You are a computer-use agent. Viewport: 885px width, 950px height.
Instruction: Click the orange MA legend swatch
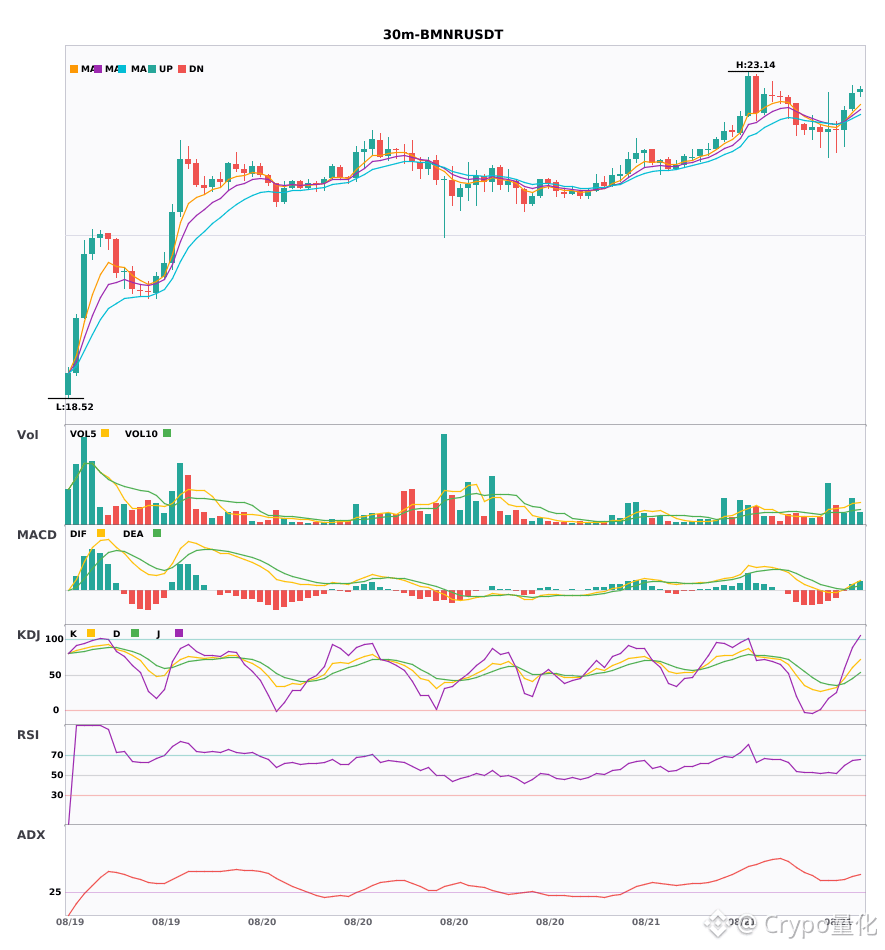[x=74, y=69]
